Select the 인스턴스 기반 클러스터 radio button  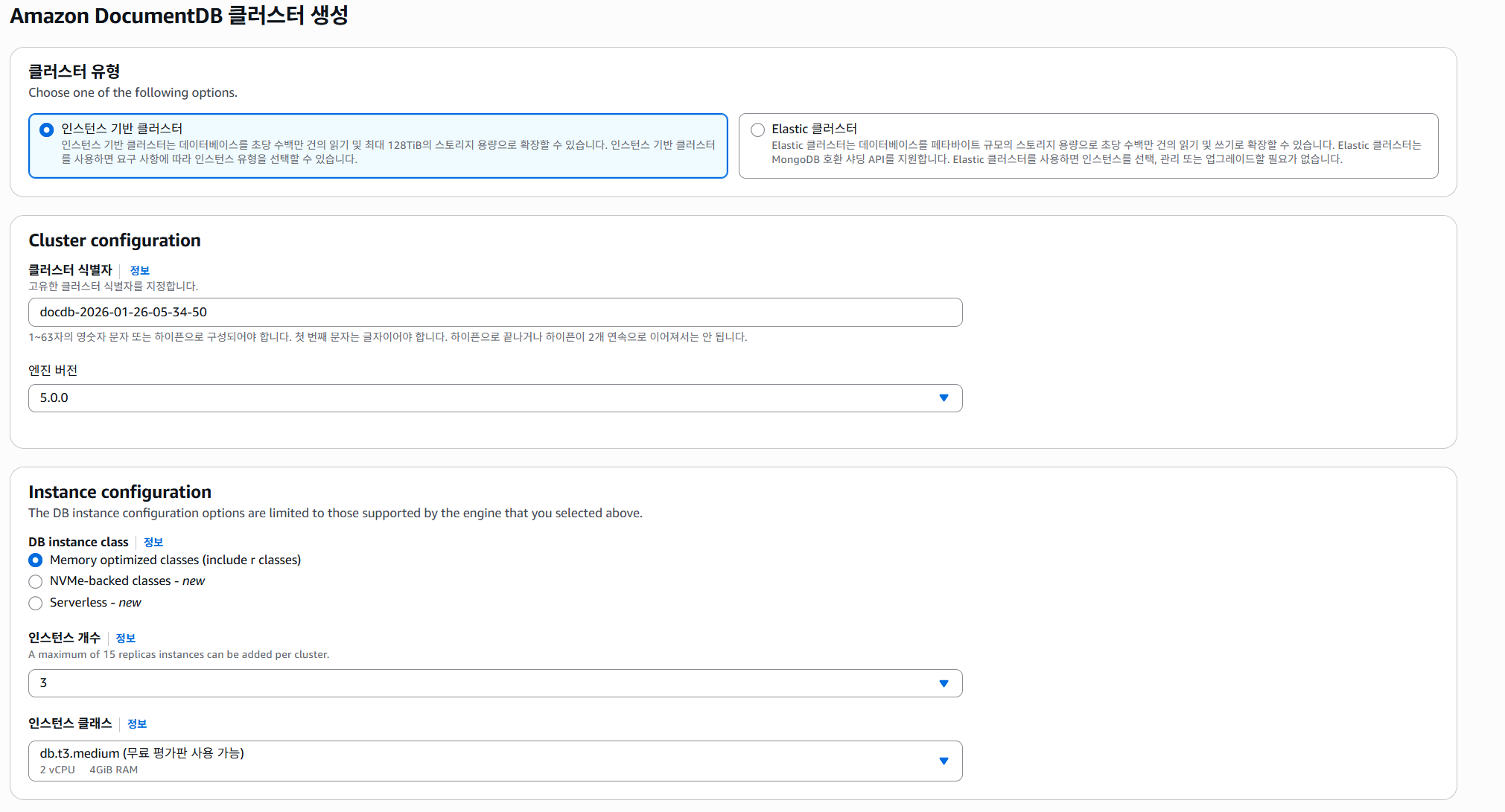(x=47, y=130)
